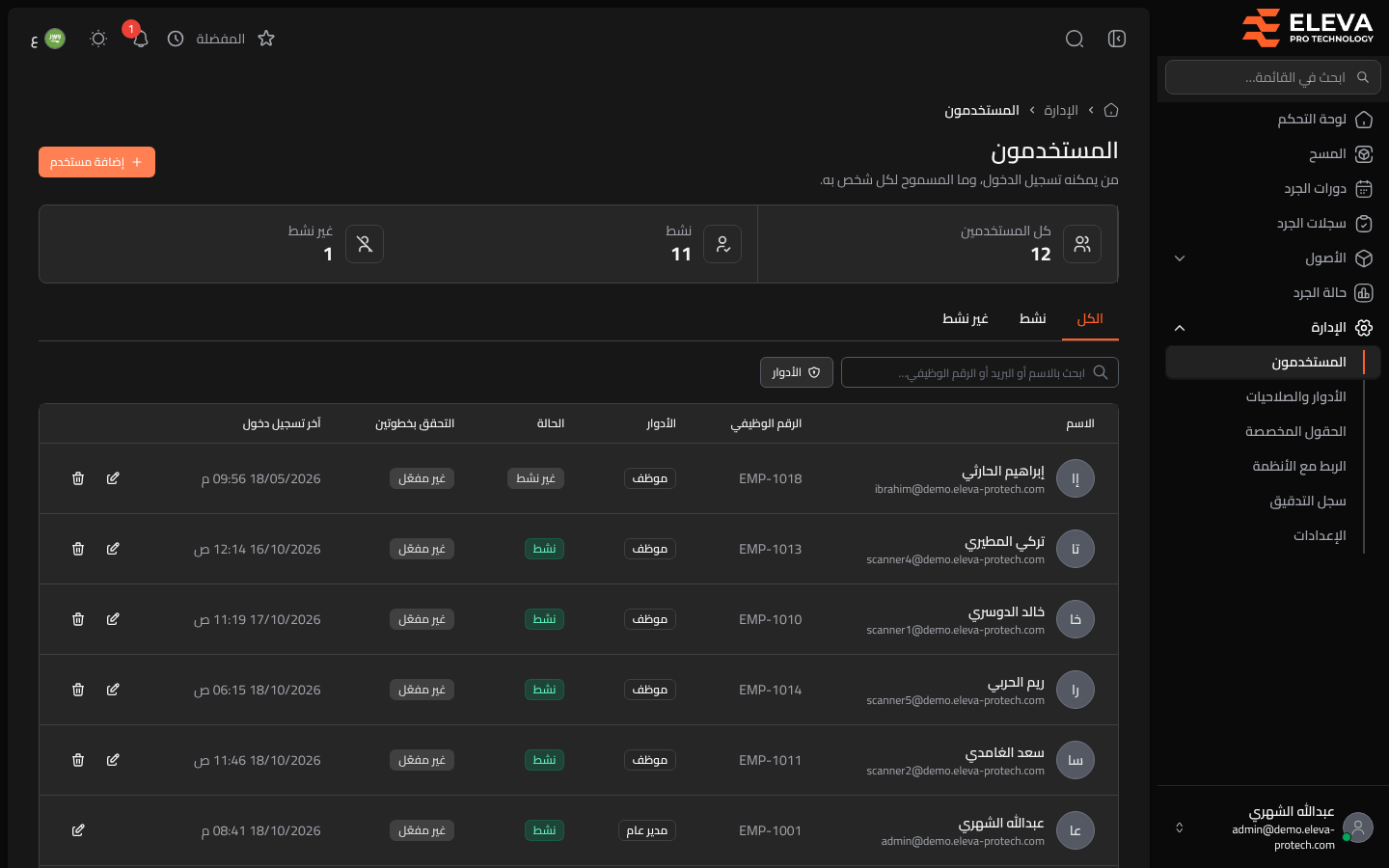Delete user خالد الدوسري
The width and height of the screenshot is (1389, 868).
click(x=78, y=619)
